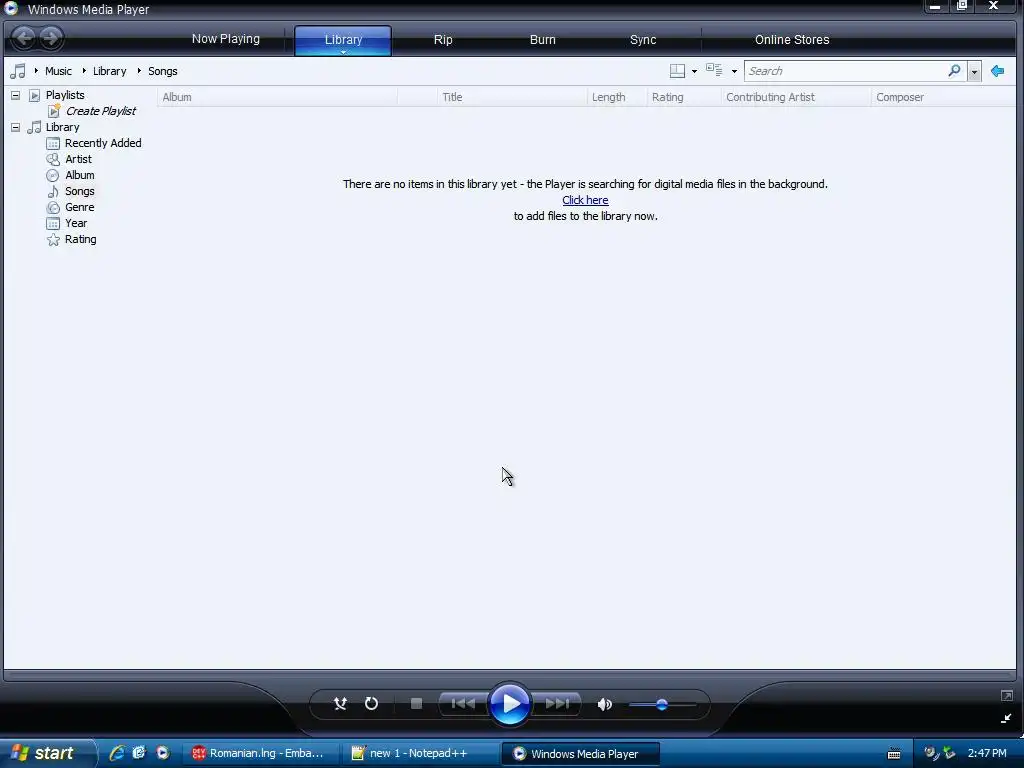
Task: Collapse the Playlists tree node
Action: (16, 95)
